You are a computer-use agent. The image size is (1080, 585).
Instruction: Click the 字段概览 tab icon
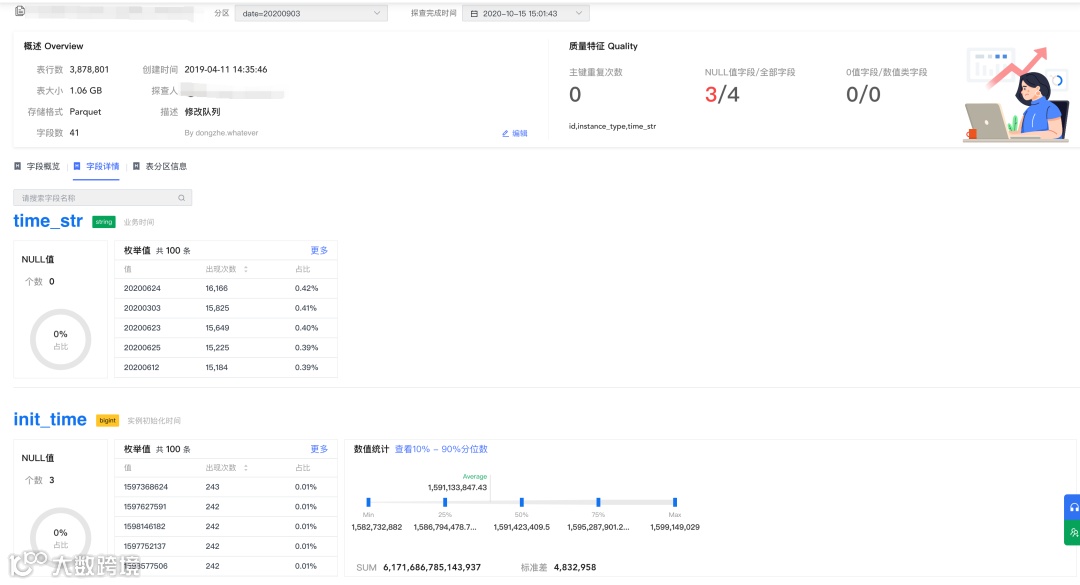[x=18, y=166]
